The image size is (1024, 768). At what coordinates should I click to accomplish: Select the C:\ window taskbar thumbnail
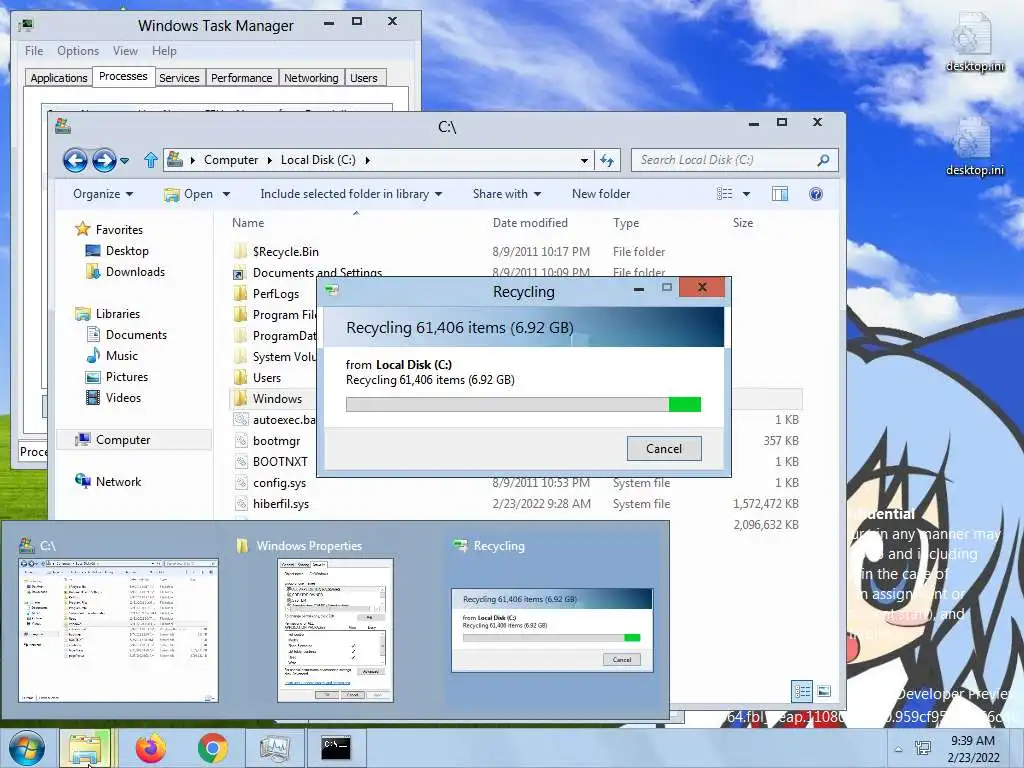click(118, 620)
